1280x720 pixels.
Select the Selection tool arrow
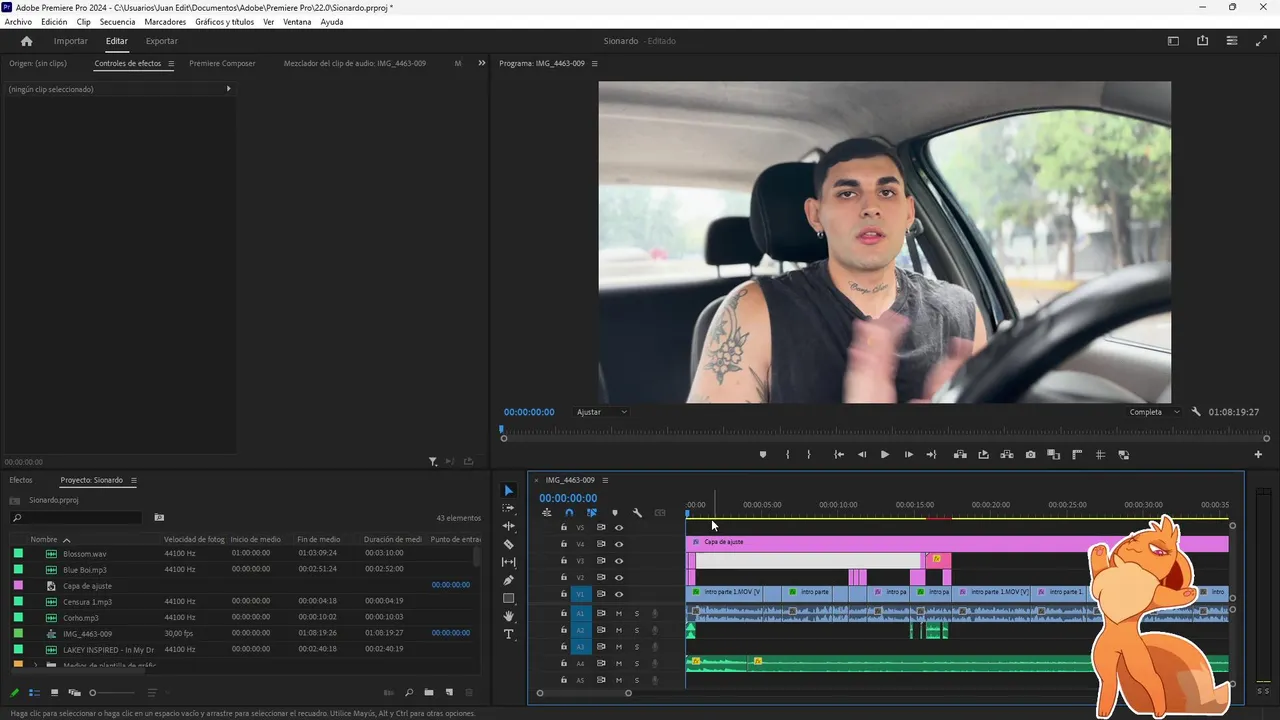[508, 490]
